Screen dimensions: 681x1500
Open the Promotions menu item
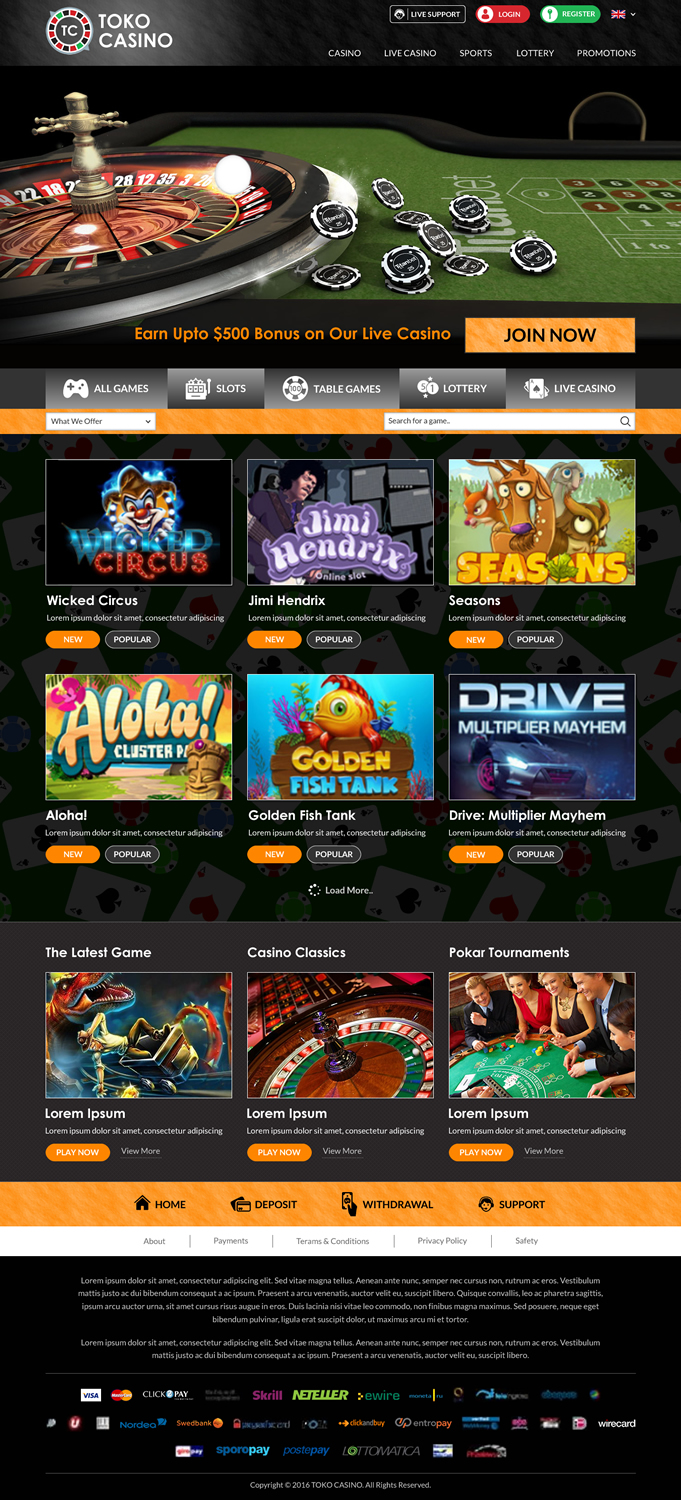coord(606,53)
